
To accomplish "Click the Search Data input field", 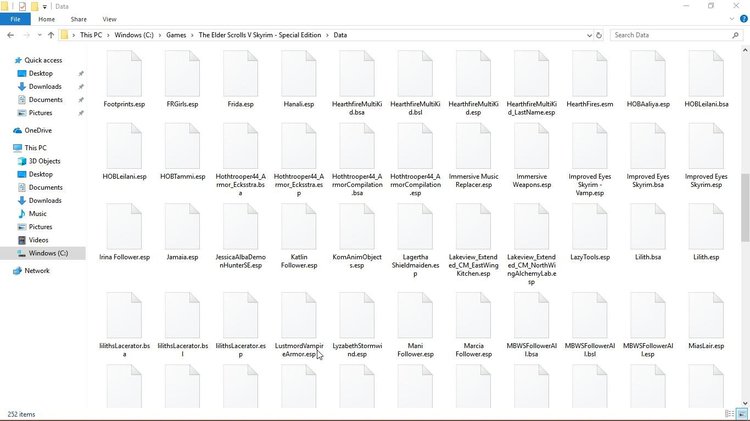I will 671,35.
